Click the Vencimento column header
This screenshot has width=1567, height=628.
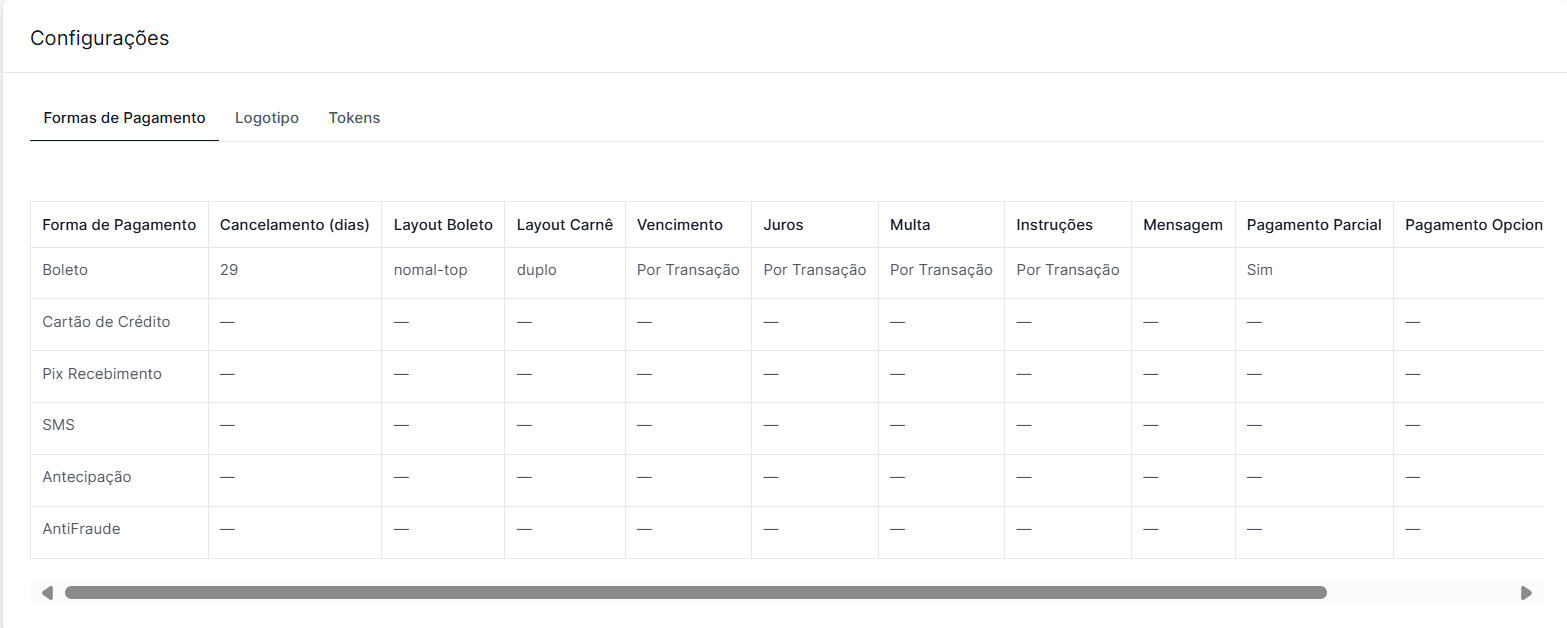coord(680,225)
